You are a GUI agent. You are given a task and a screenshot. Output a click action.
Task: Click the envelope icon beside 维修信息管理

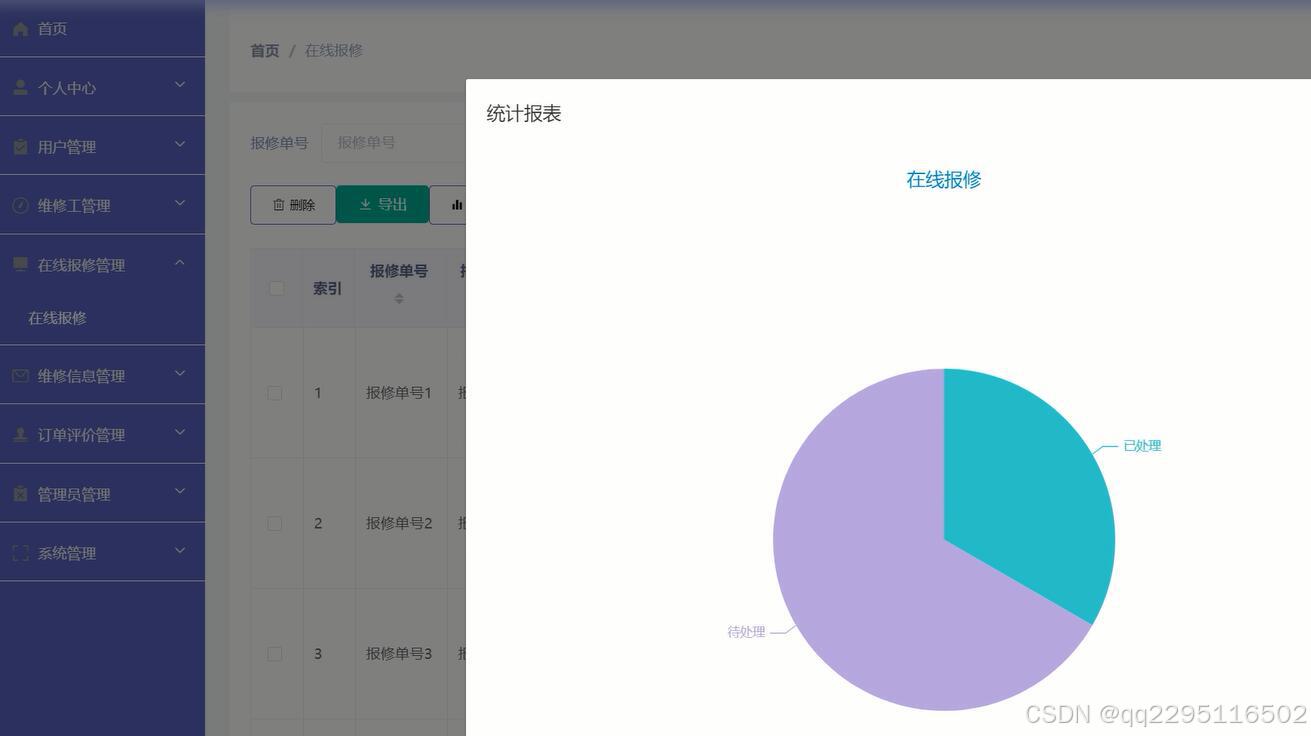pyautogui.click(x=19, y=375)
